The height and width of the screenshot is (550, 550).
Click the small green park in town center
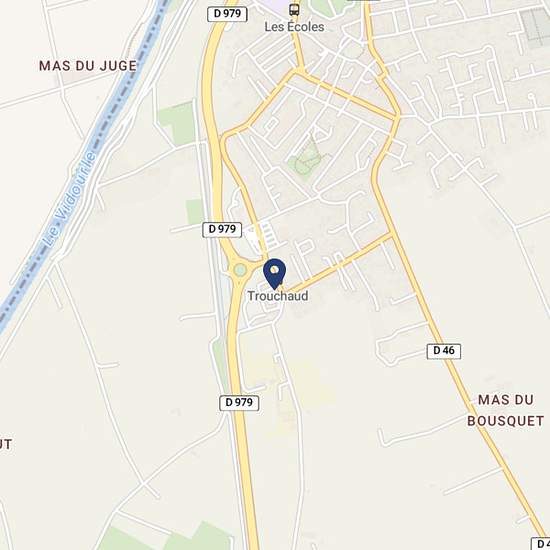305,162
